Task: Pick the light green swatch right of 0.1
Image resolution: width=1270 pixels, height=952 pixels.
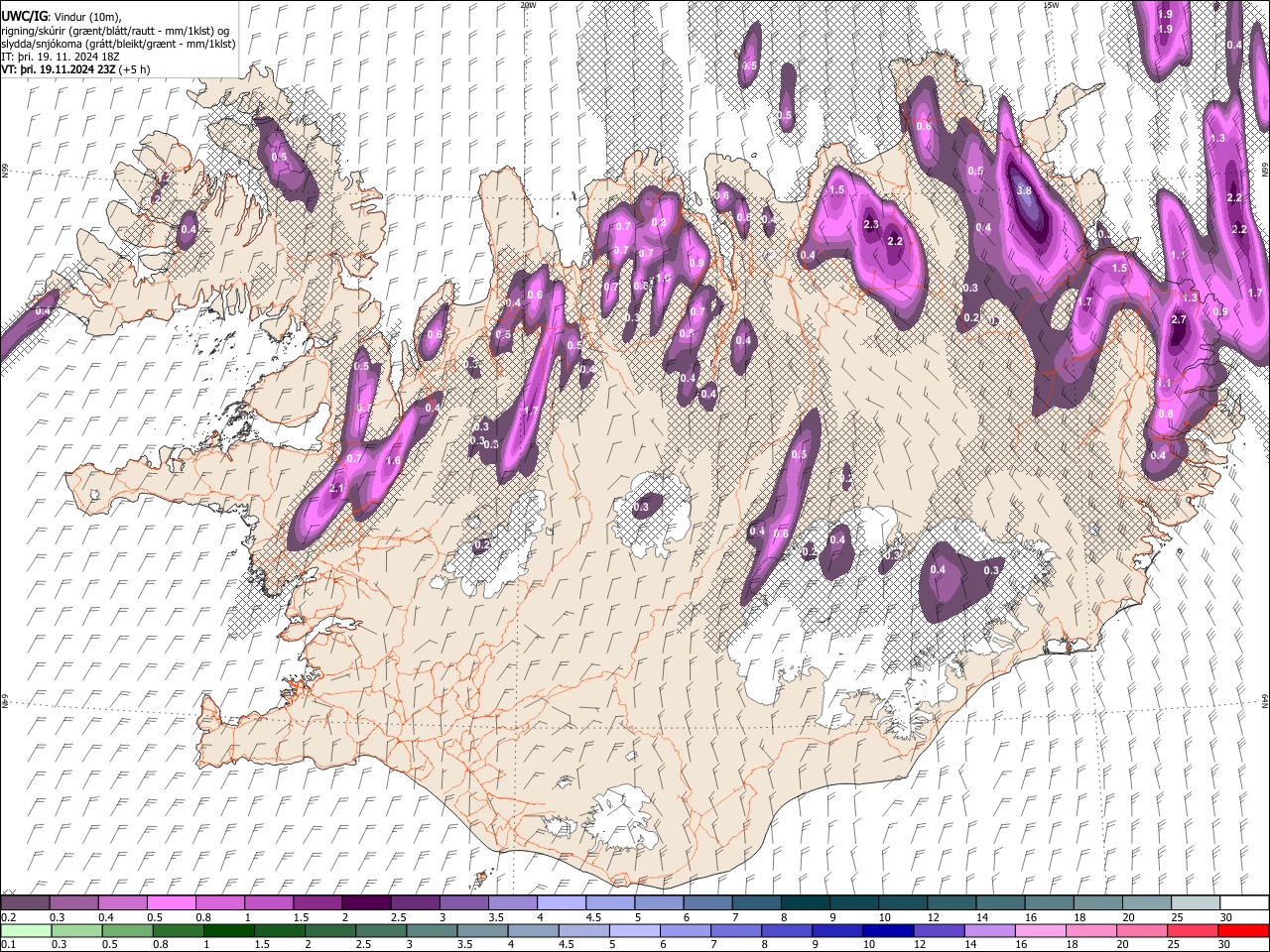Action: pos(27,930)
